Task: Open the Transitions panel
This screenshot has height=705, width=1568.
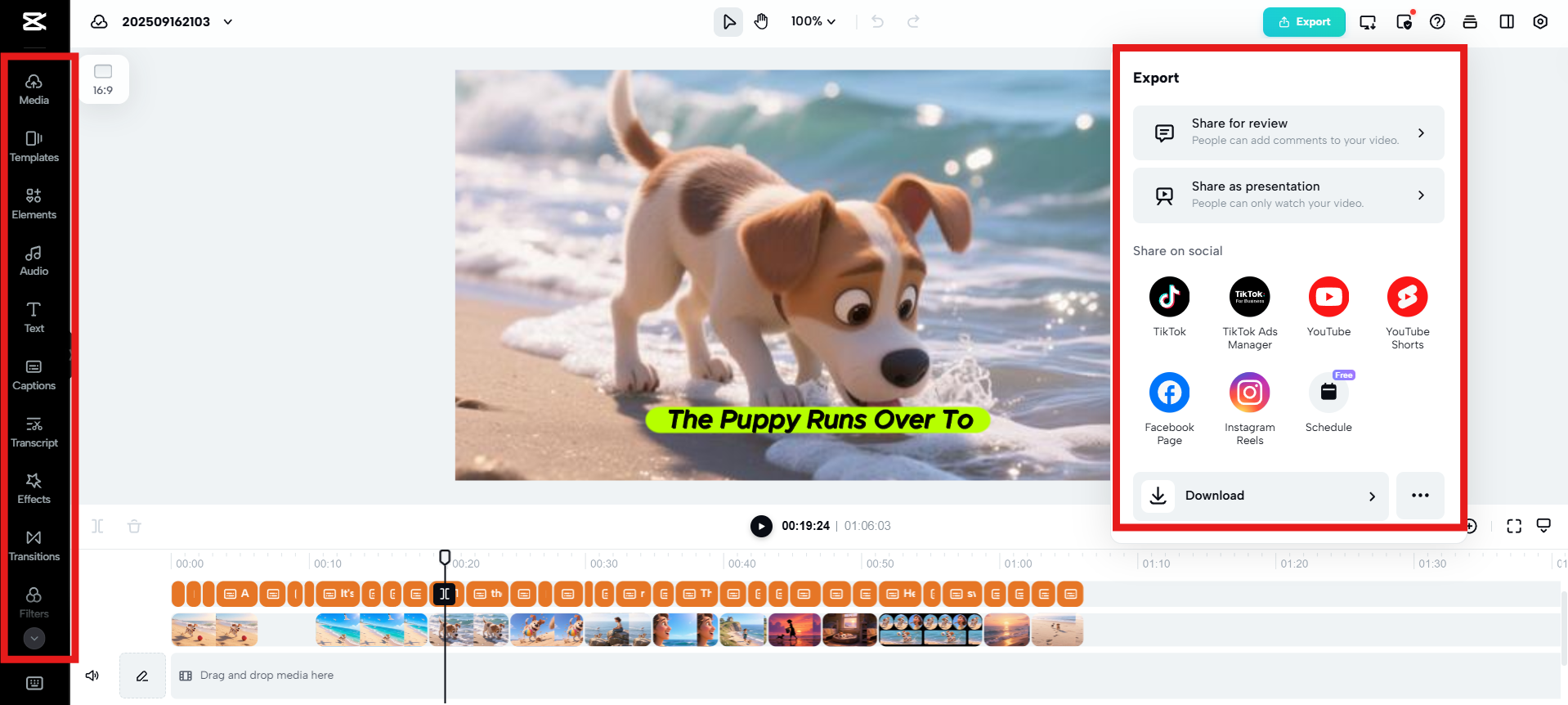Action: [x=34, y=546]
